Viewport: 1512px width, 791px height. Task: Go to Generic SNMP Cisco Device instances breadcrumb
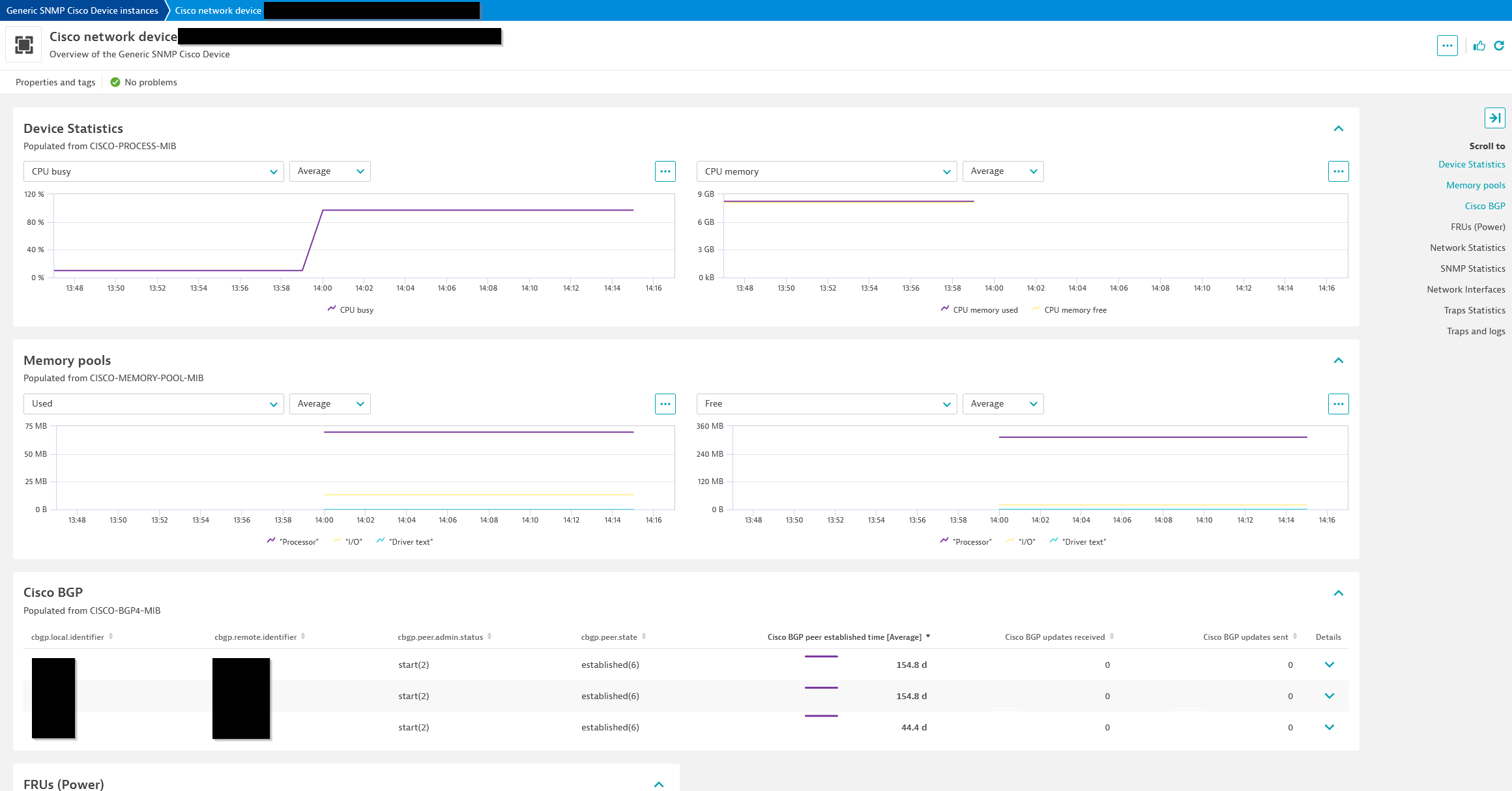click(x=82, y=10)
